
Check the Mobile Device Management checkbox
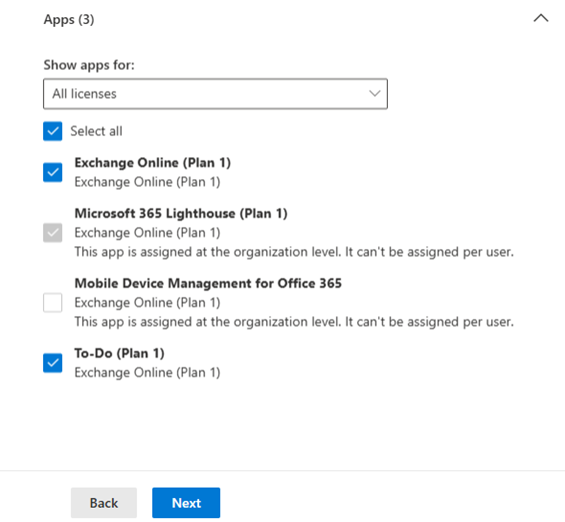(x=53, y=303)
